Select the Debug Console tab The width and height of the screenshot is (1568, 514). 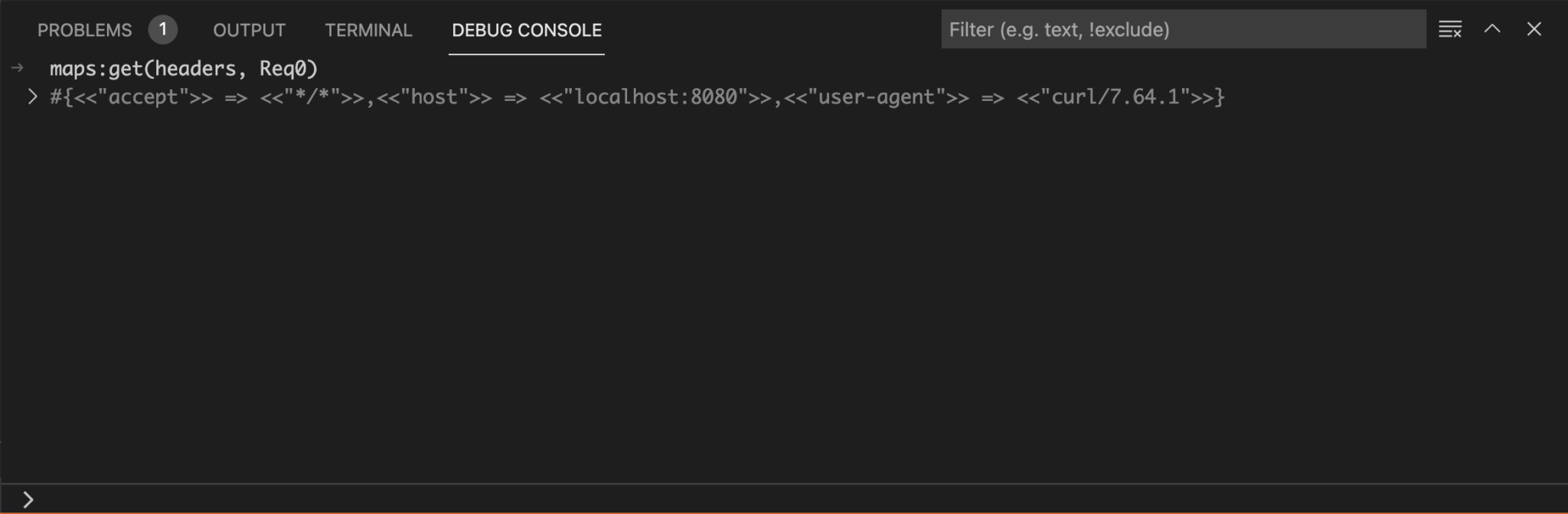[527, 30]
